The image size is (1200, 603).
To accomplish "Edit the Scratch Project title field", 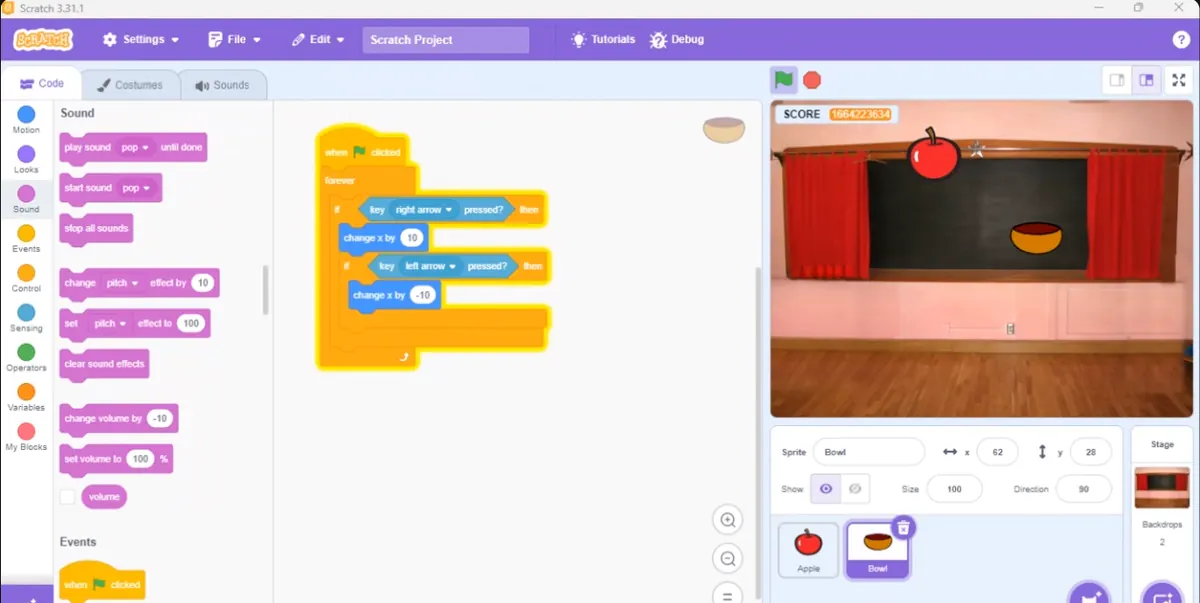I will pyautogui.click(x=446, y=40).
